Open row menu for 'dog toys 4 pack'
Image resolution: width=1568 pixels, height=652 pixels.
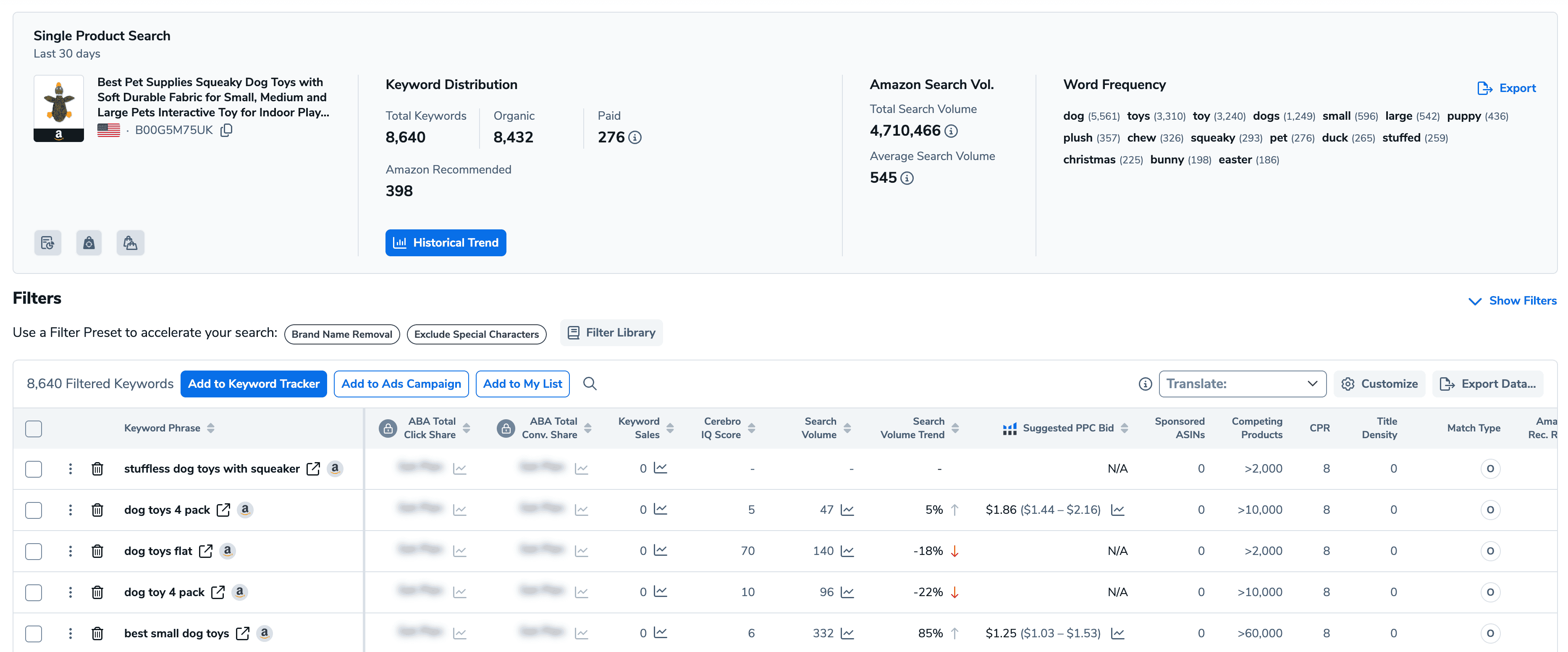pos(71,510)
